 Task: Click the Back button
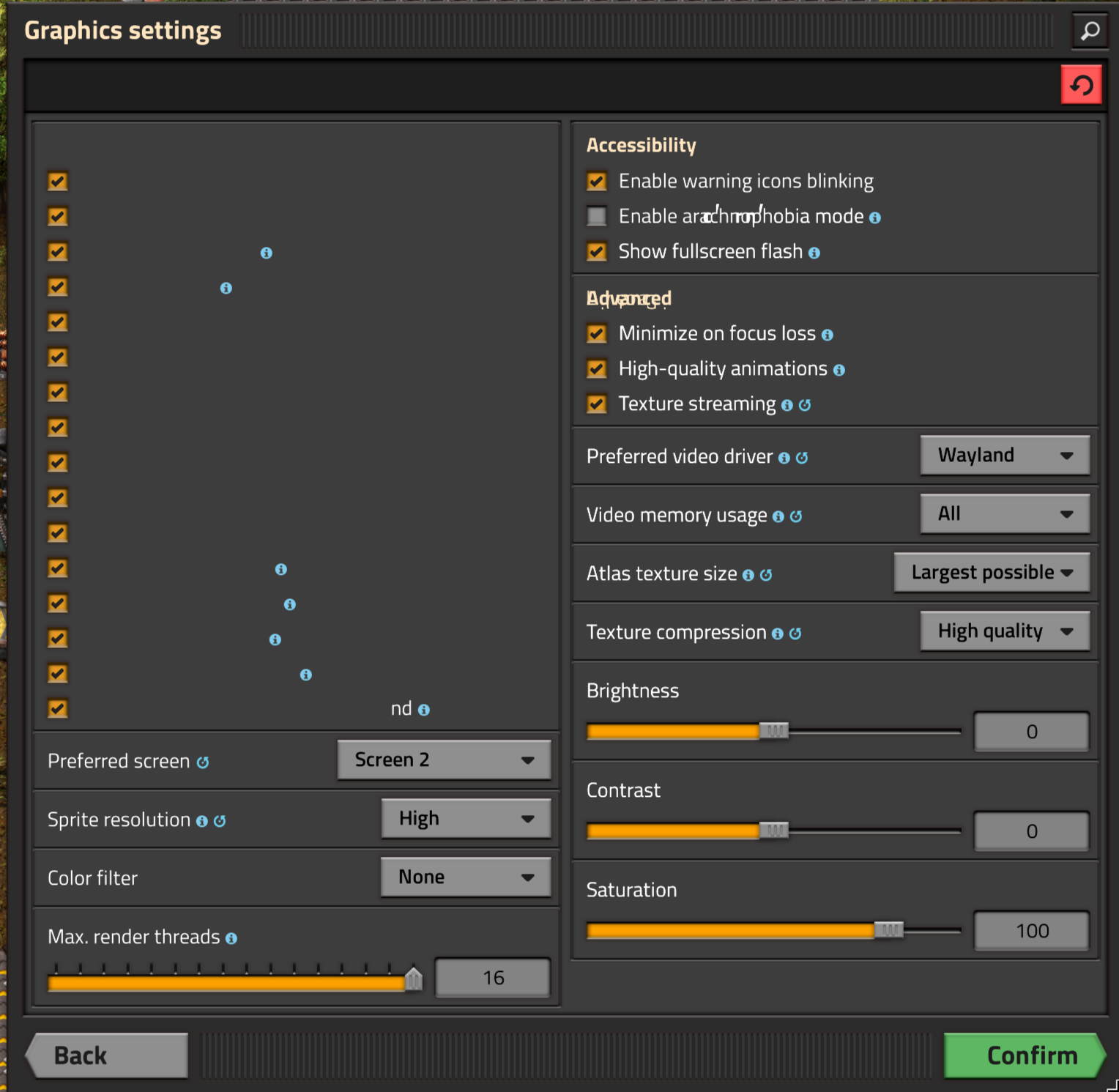[x=107, y=1055]
